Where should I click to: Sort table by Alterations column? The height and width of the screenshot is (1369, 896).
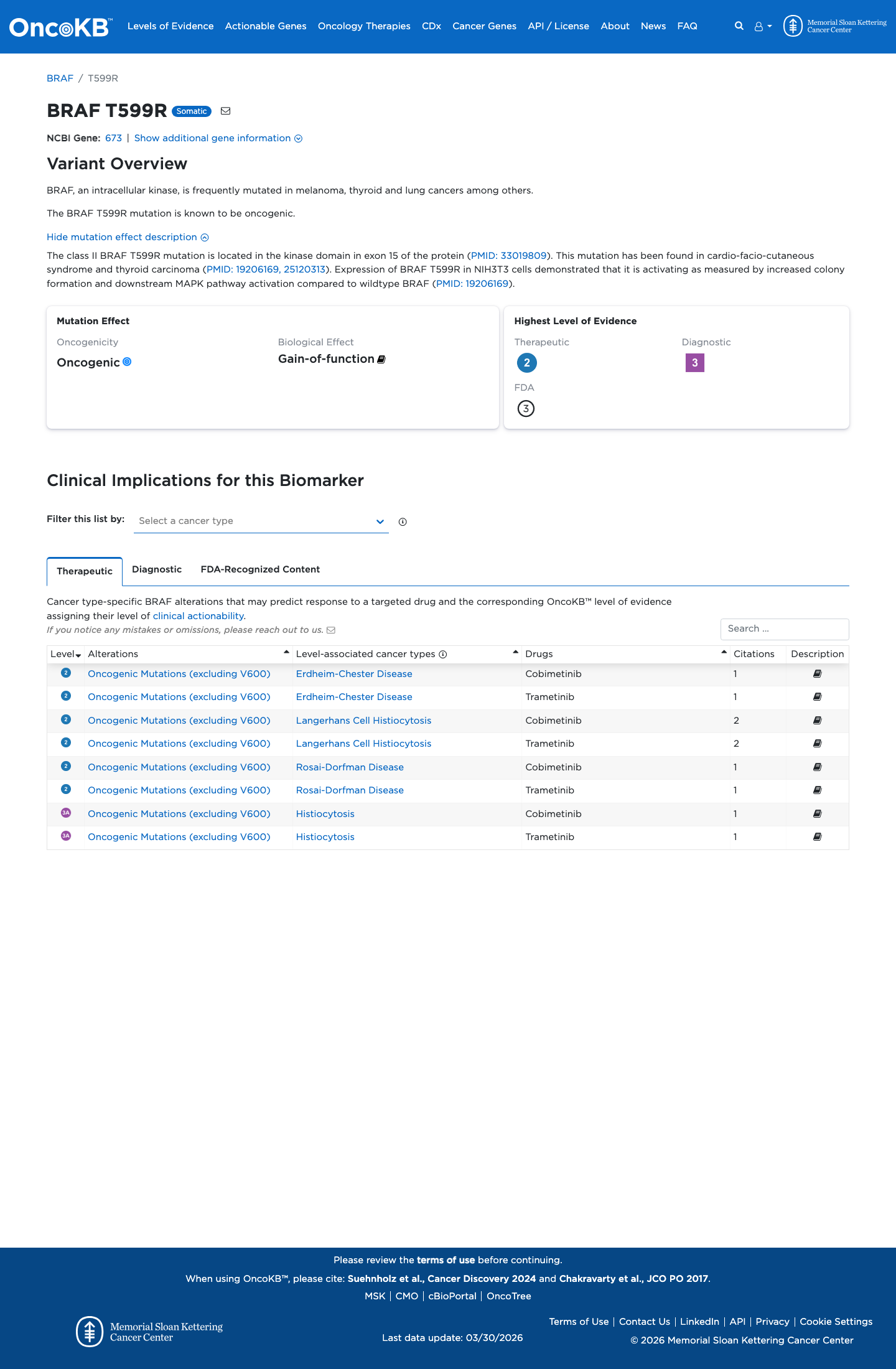coord(189,654)
